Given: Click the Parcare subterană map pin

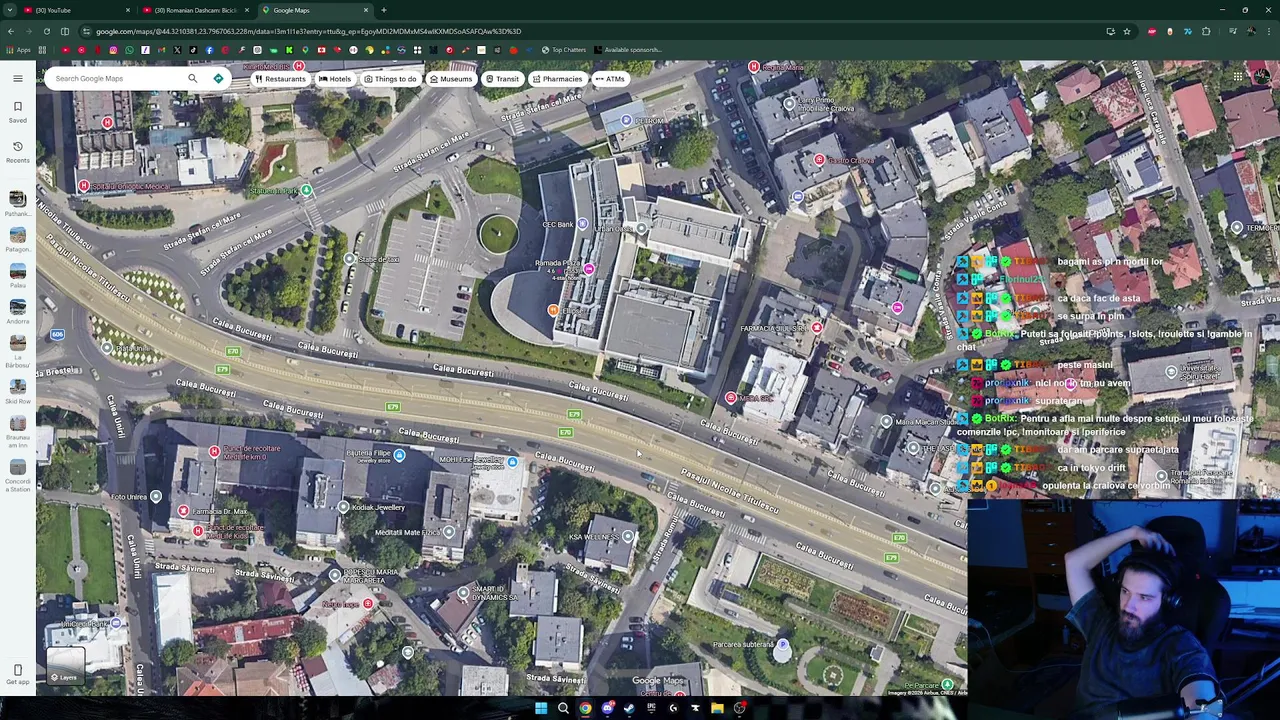Looking at the screenshot, I should click(782, 645).
